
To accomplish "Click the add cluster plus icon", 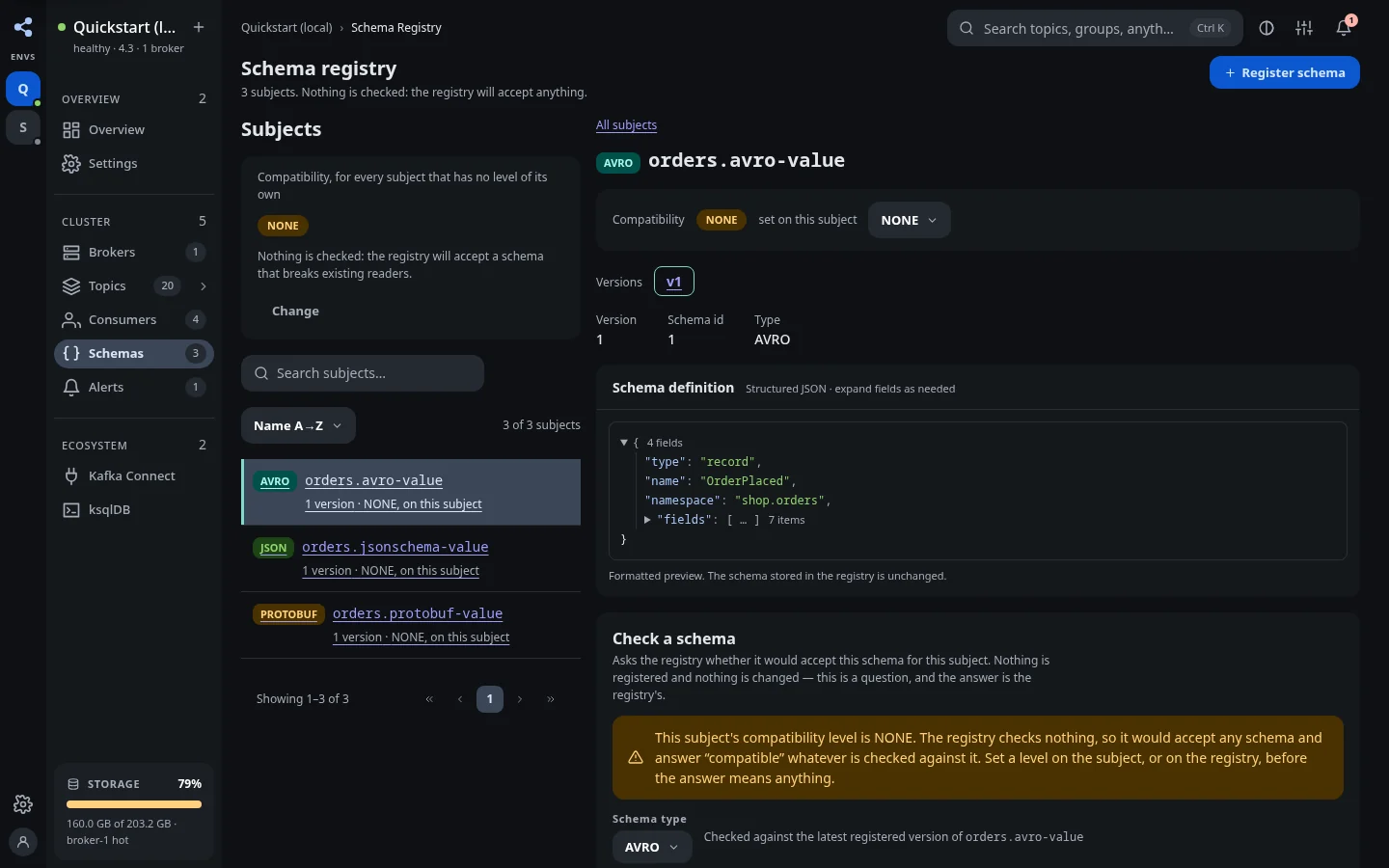I will coord(199,27).
